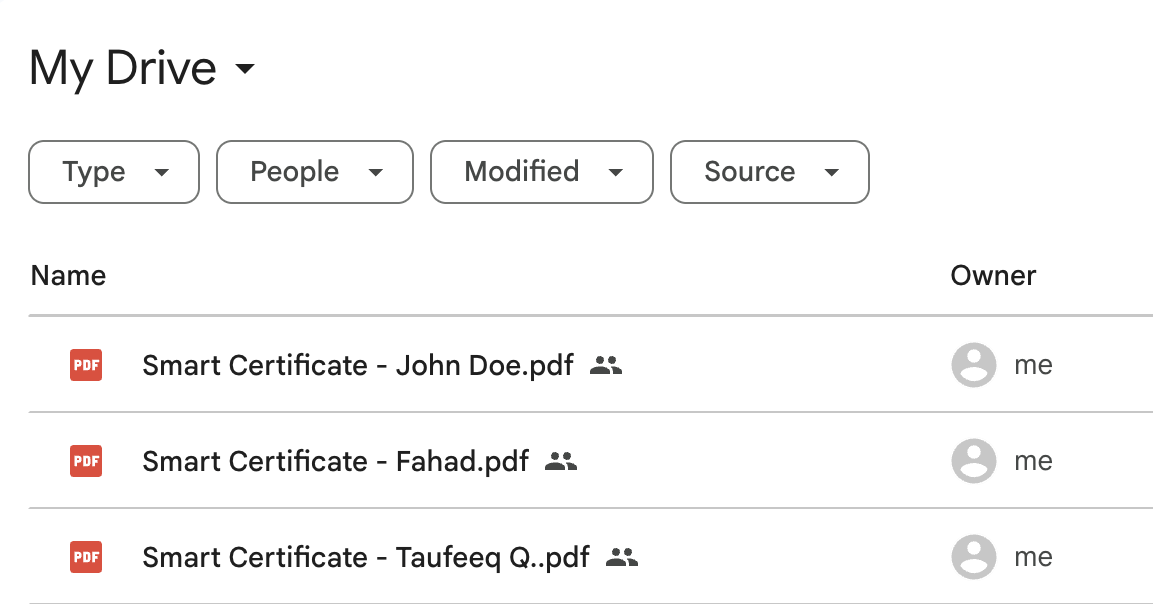Open Smart Certificate - Fahad.pdf
The image size is (1153, 604).
click(336, 461)
